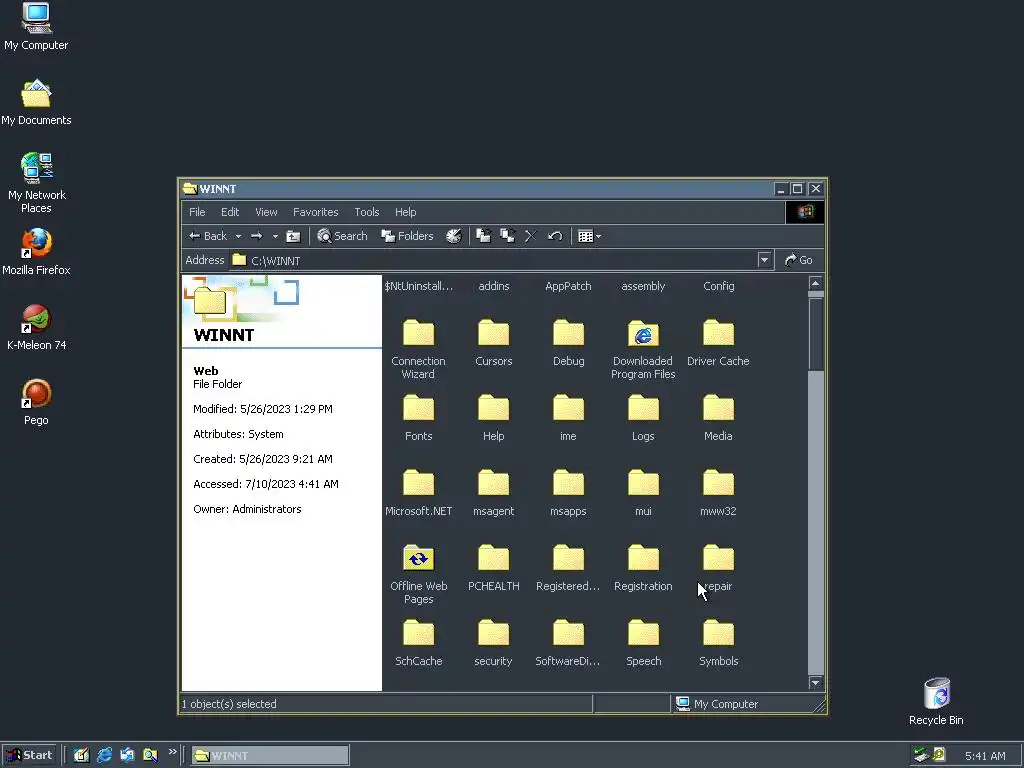Viewport: 1024px width, 768px height.
Task: Click the Copy To toolbar icon
Action: (x=507, y=236)
